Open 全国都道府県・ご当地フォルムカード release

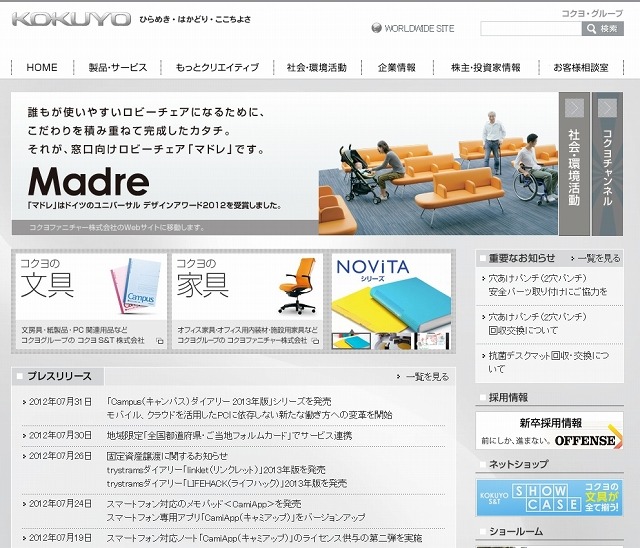coord(229,435)
